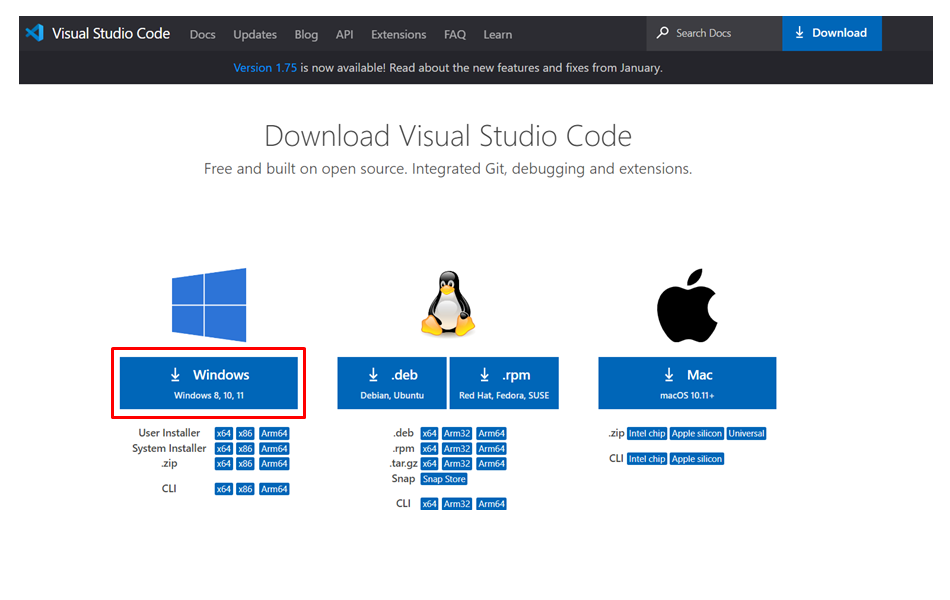This screenshot has width=950, height=600.
Task: Download Linux .tar.gz x64 archive
Action: tap(429, 464)
